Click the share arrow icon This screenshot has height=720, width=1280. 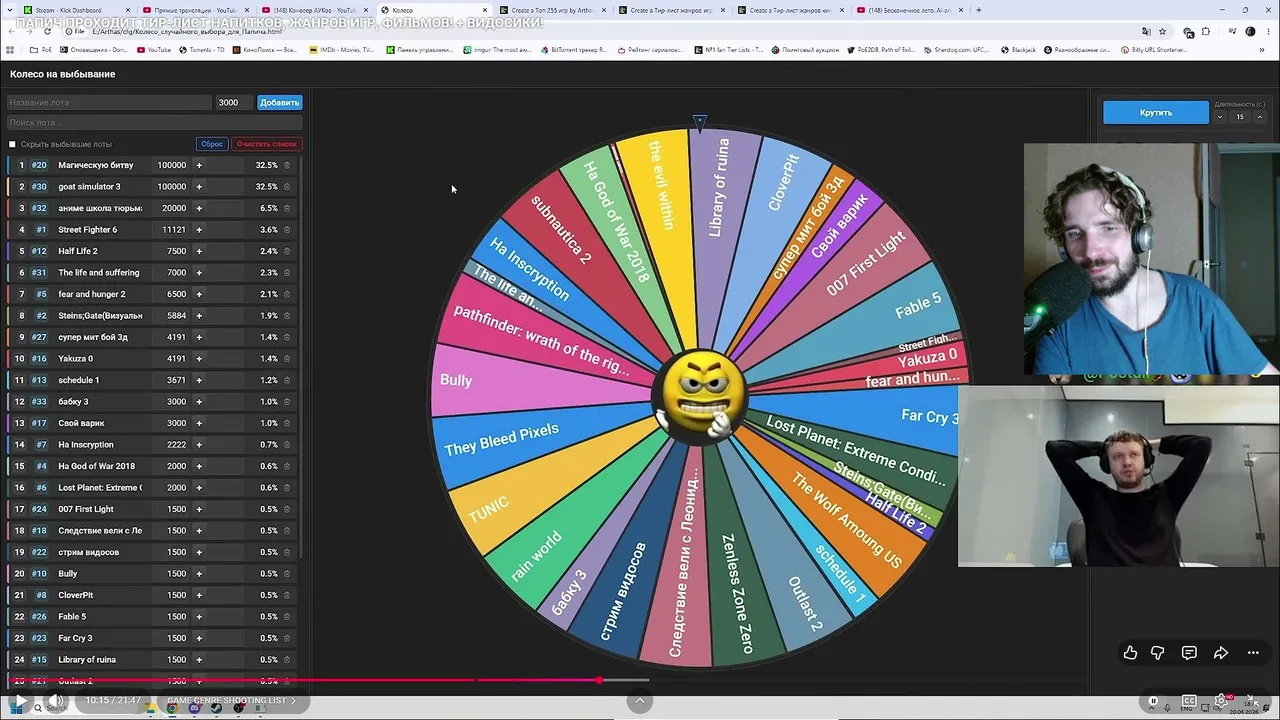tap(1221, 653)
